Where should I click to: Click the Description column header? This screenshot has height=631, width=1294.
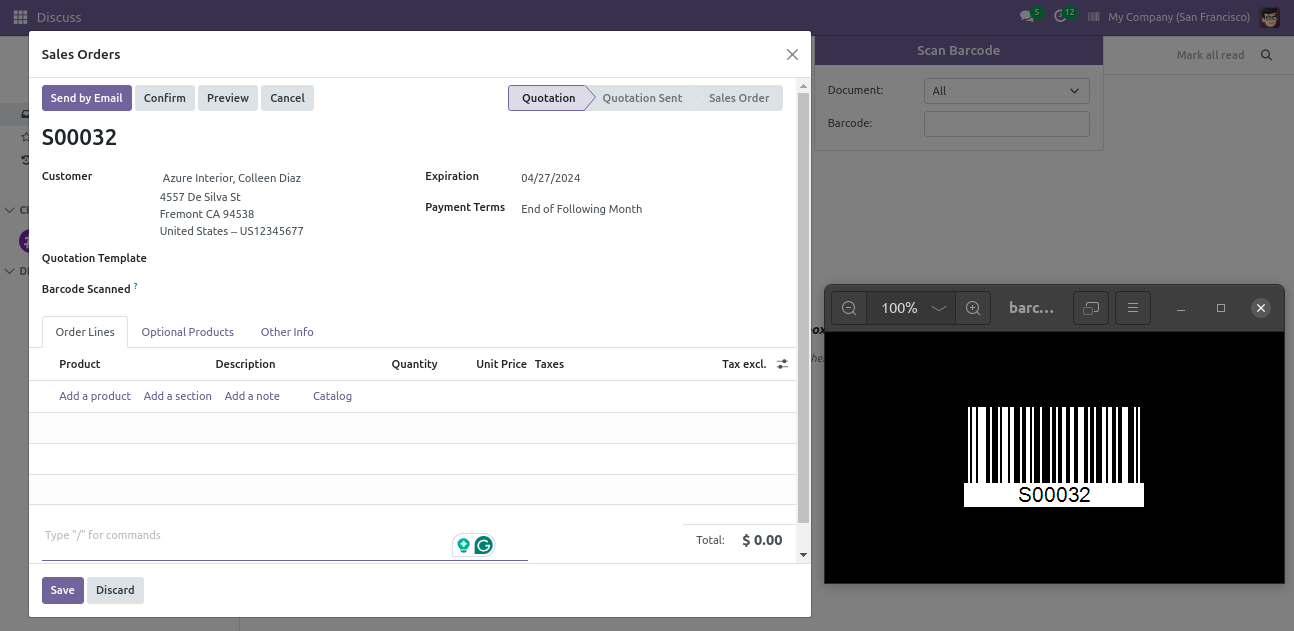245,364
